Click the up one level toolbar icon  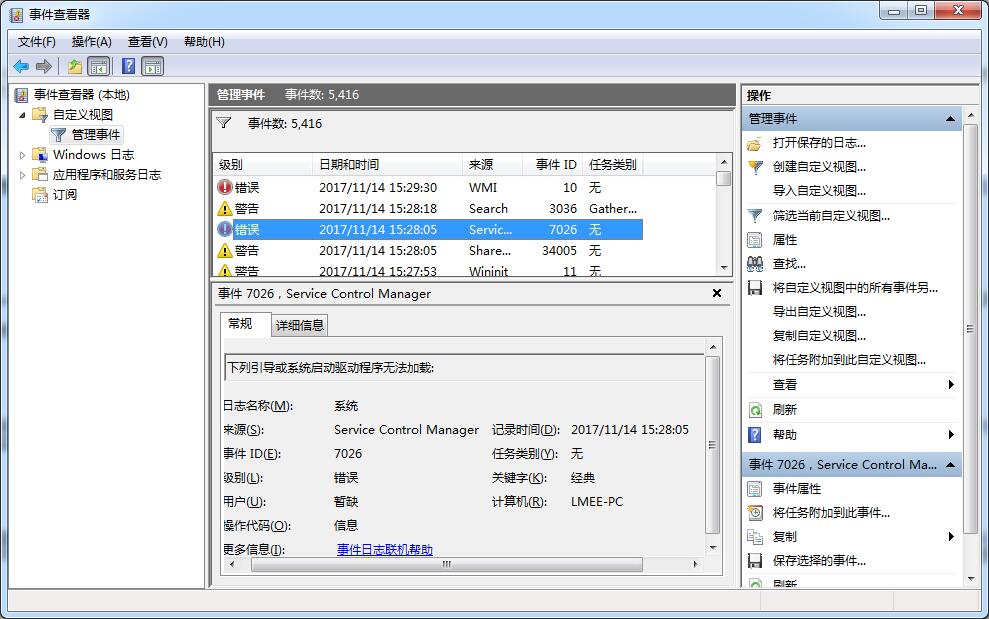pyautogui.click(x=75, y=66)
